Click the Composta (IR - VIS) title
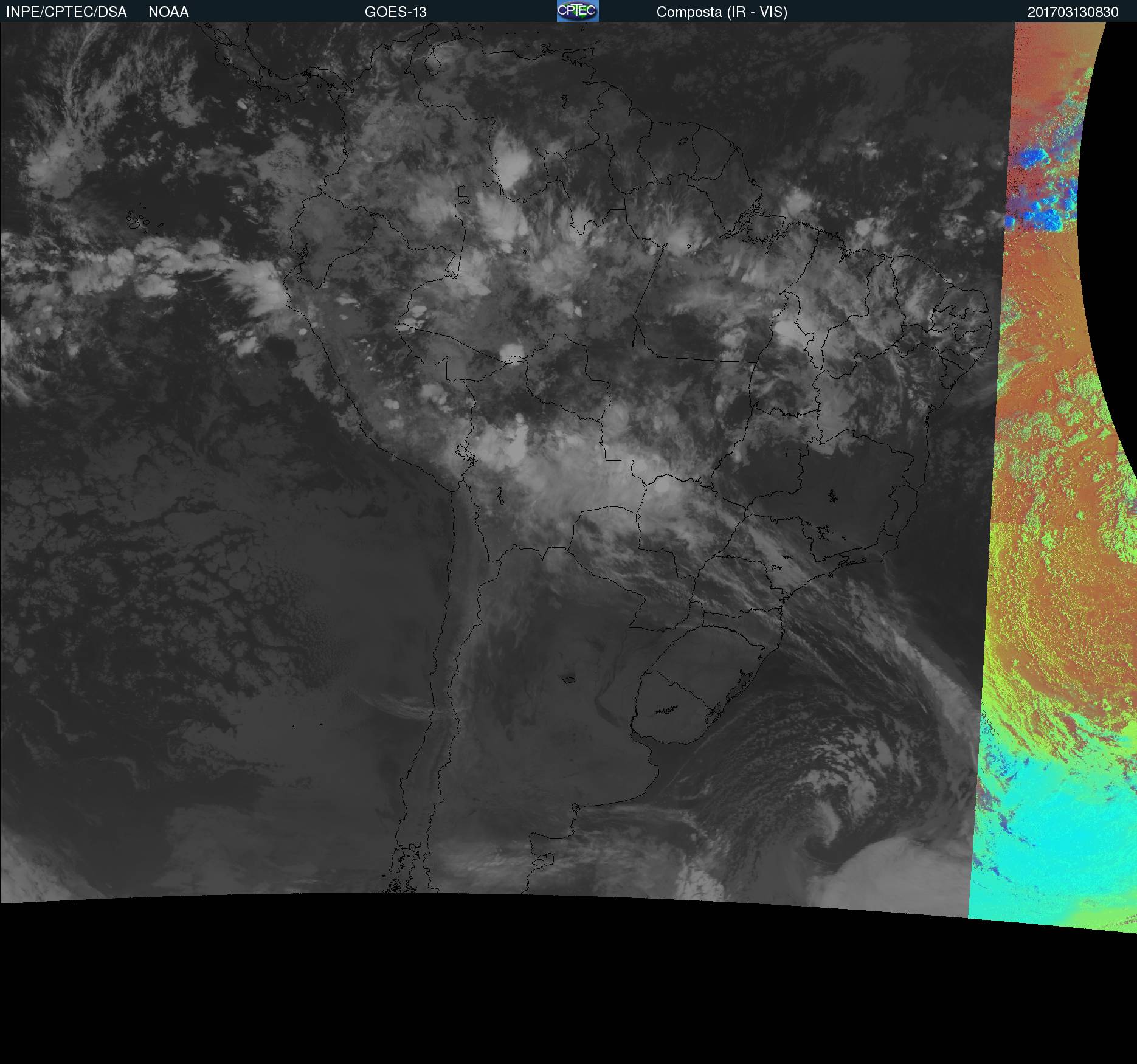 coord(722,12)
